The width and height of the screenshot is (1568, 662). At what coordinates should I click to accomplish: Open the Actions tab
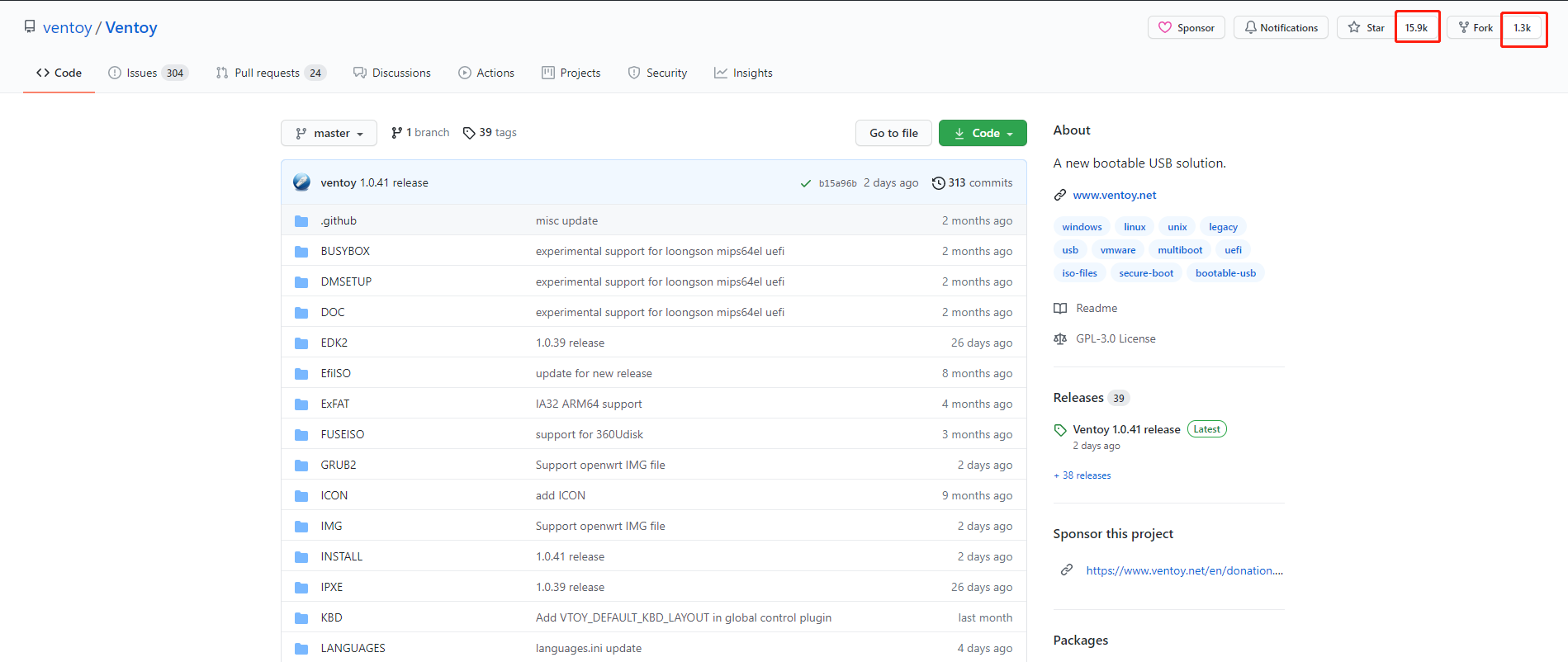pyautogui.click(x=486, y=73)
